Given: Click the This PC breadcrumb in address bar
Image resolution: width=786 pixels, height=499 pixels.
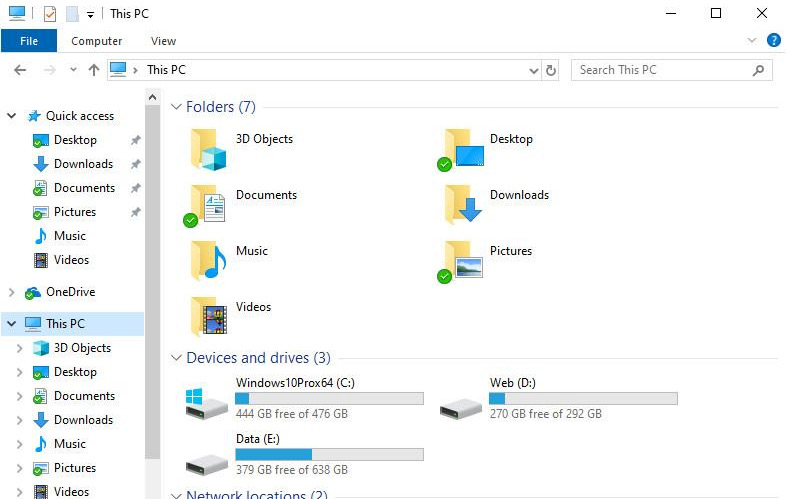Looking at the screenshot, I should coord(166,70).
